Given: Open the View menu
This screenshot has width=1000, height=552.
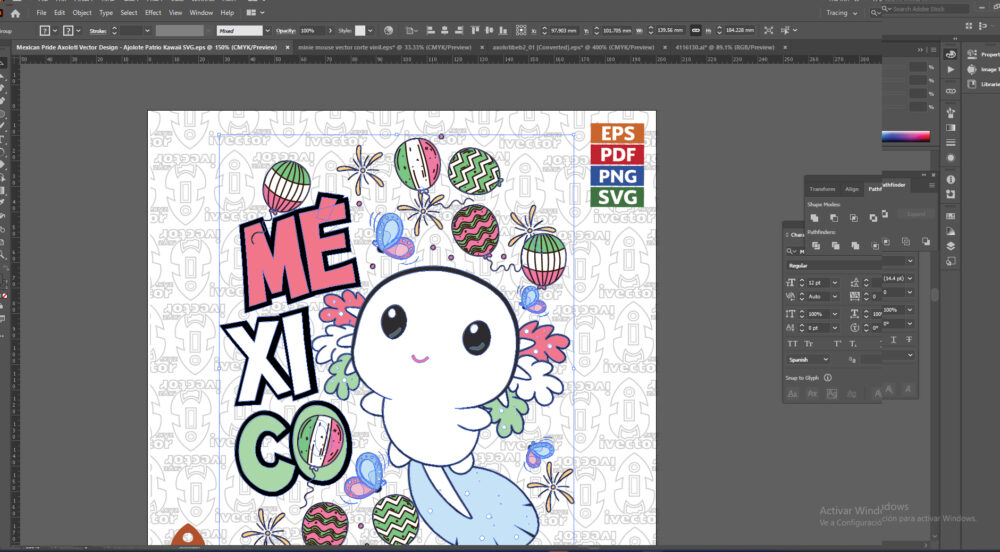Looking at the screenshot, I should 175,13.
